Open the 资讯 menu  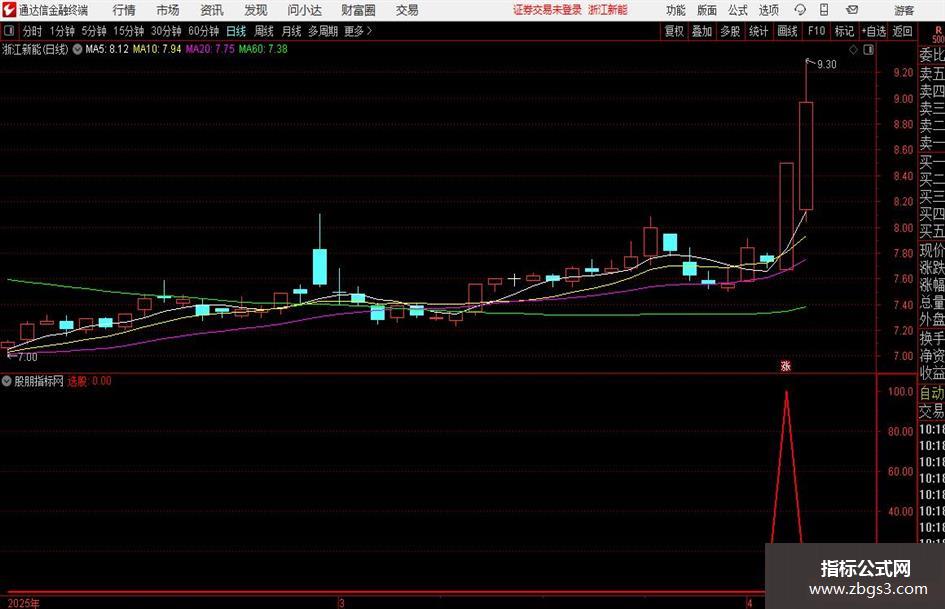[212, 10]
